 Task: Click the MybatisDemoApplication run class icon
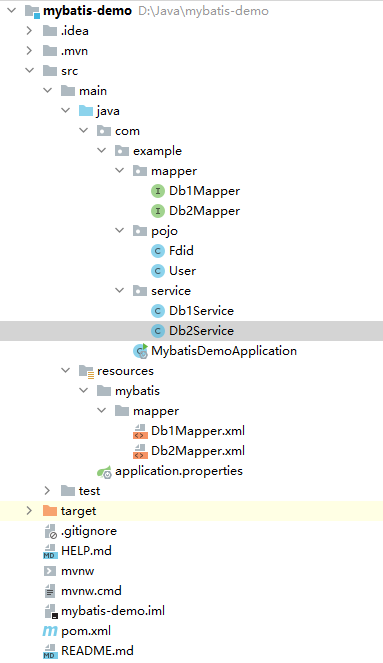[140, 351]
